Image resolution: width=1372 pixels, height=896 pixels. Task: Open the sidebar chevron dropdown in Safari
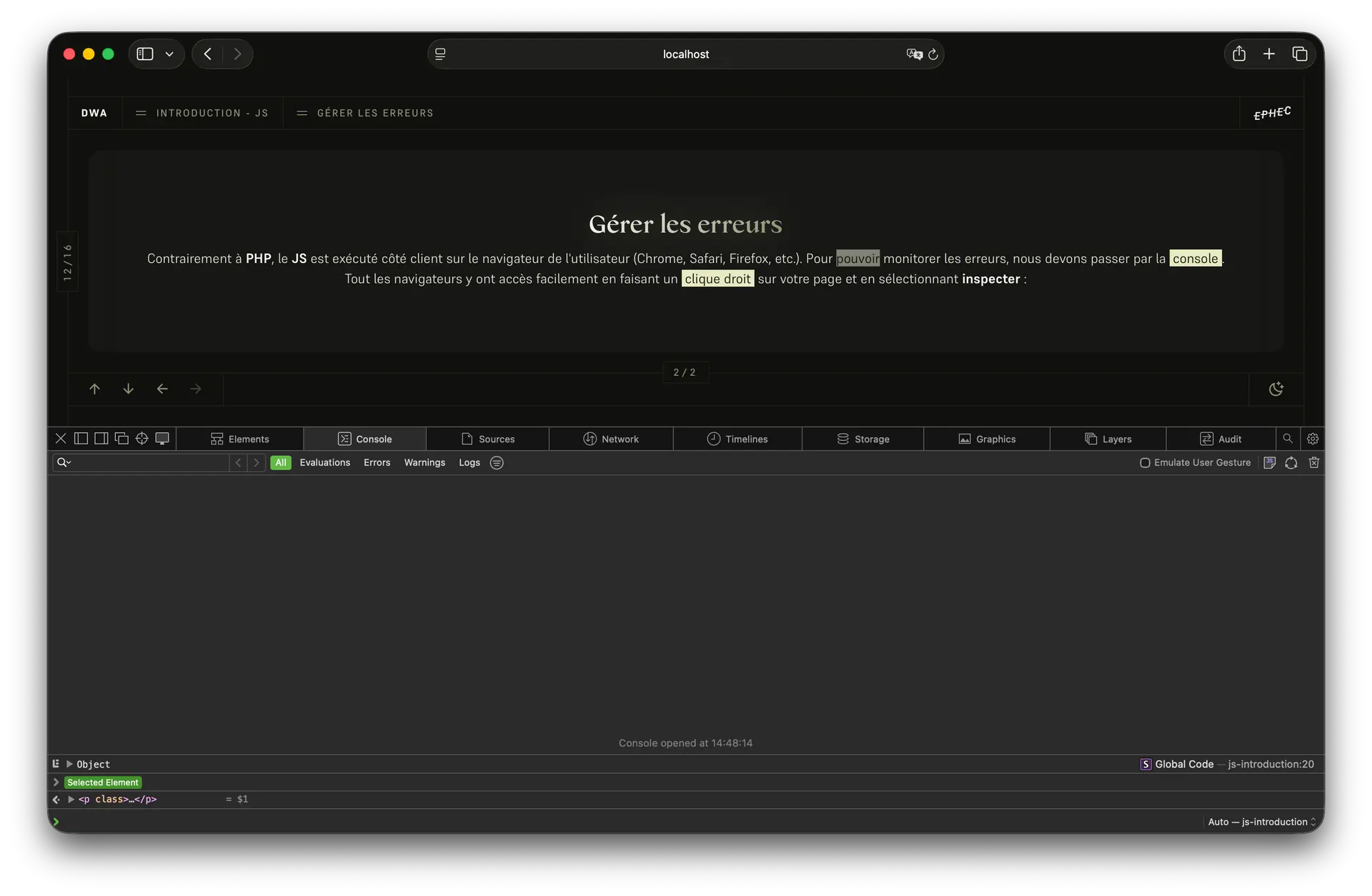(169, 54)
